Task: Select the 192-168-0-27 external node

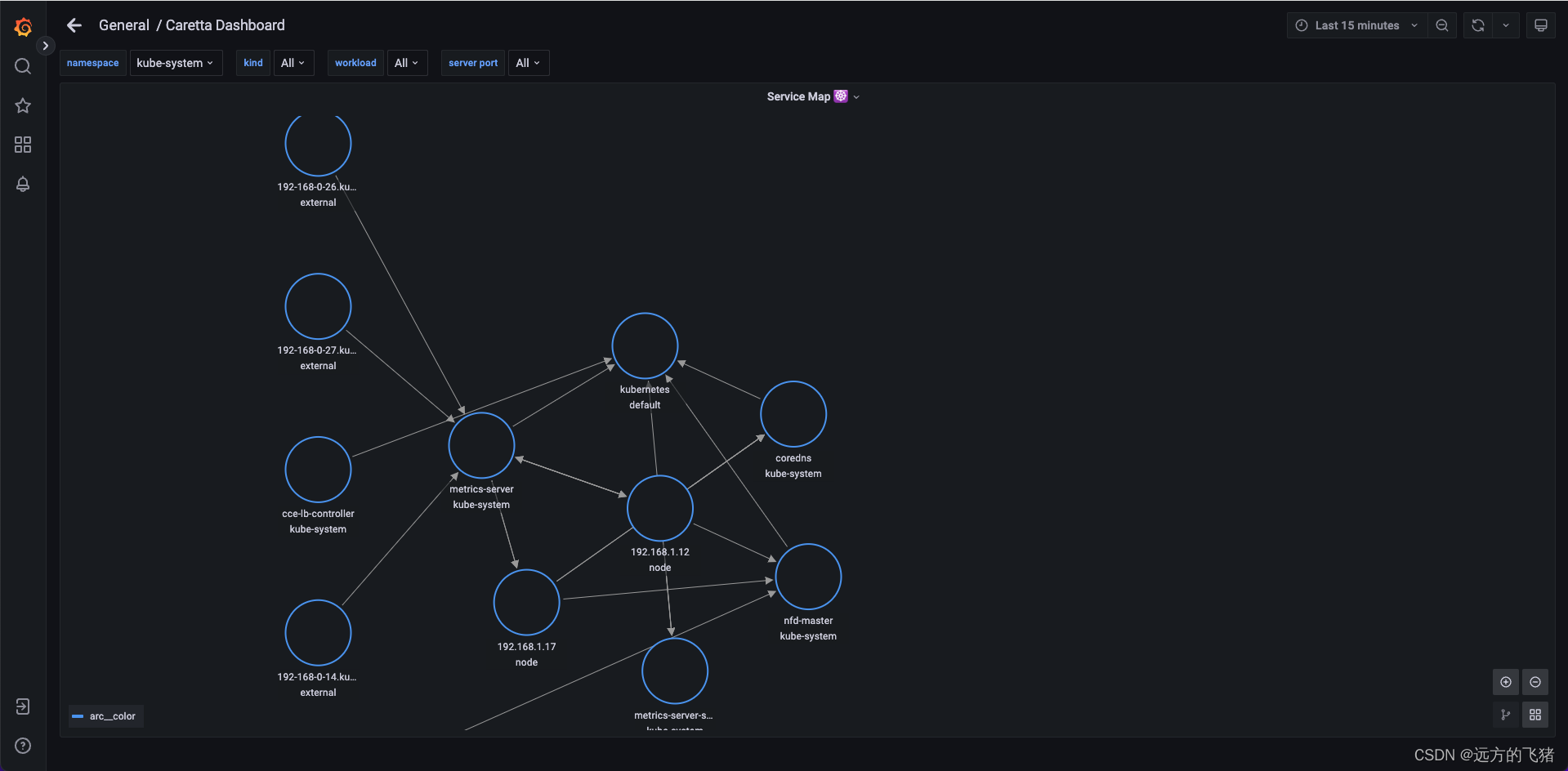Action: tap(318, 306)
